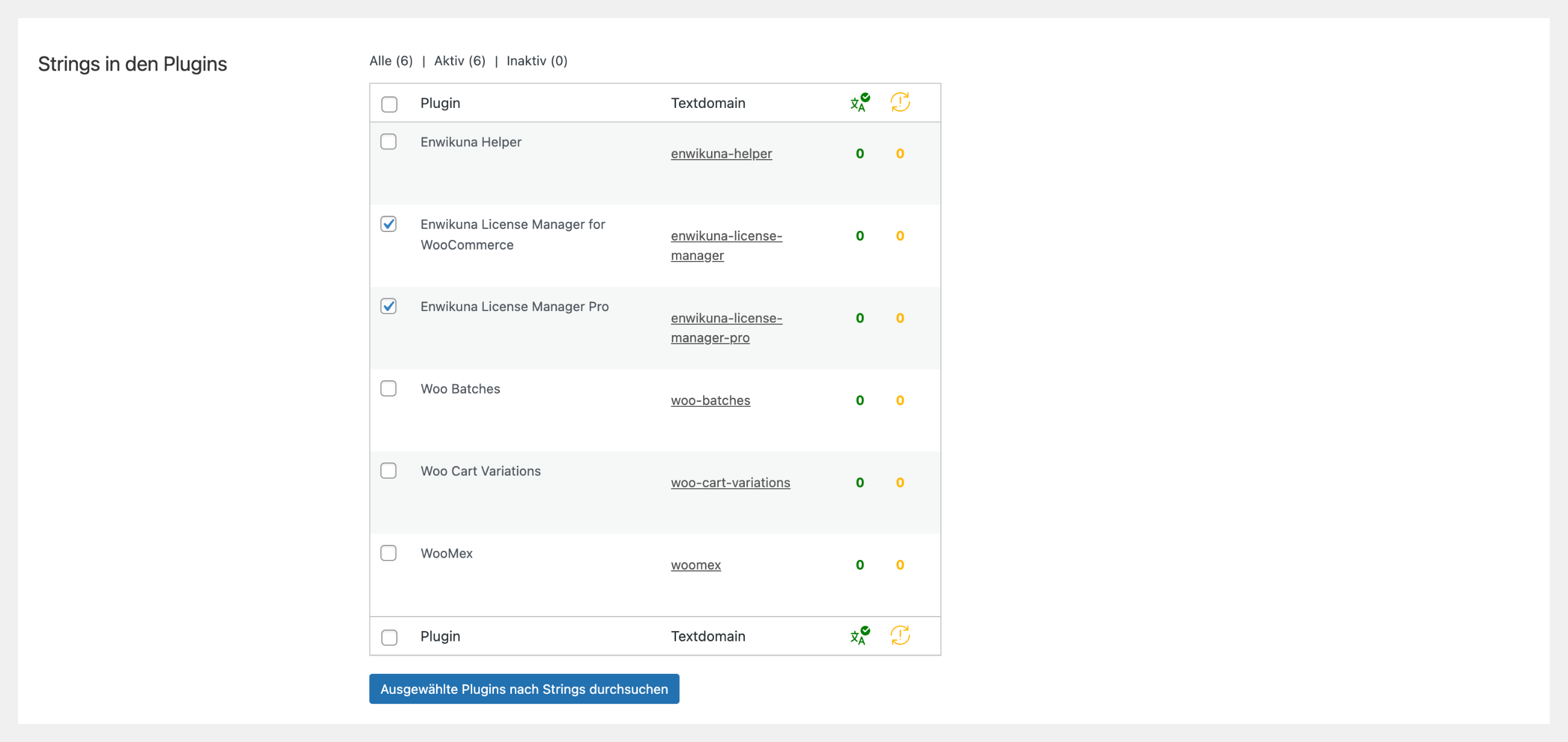Click the translated strings icon in table header
This screenshot has height=742, width=1568.
click(860, 103)
